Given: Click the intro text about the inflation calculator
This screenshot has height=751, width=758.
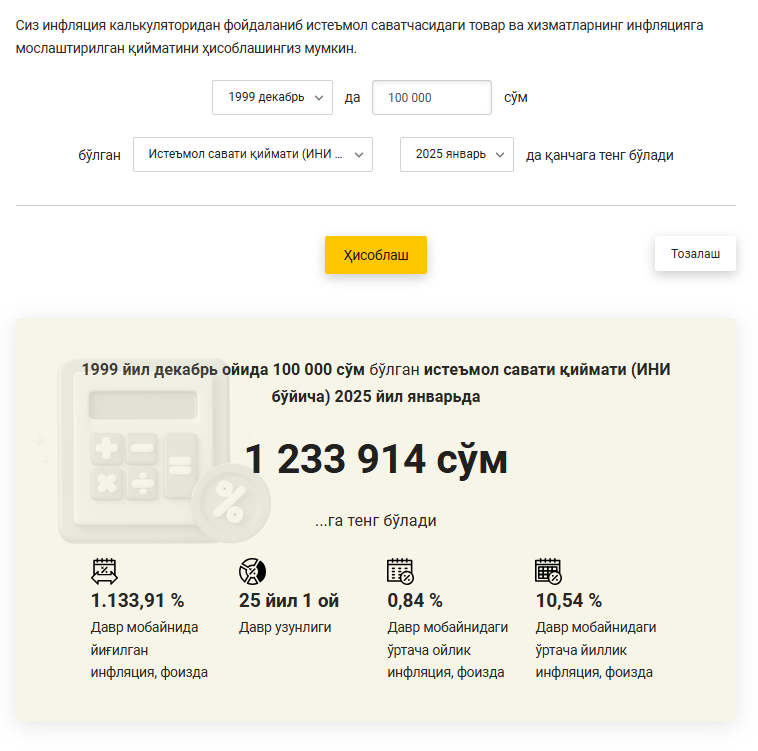Looking at the screenshot, I should coord(360,36).
